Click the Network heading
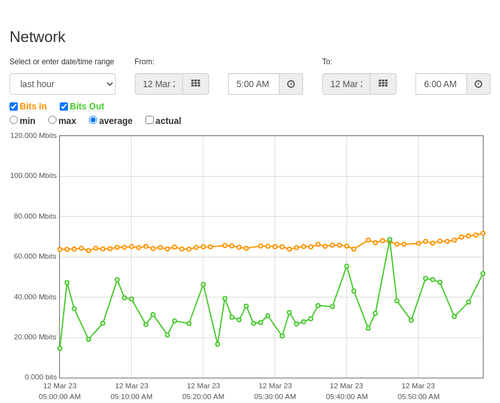Viewport: 500px width, 403px height. [x=37, y=37]
